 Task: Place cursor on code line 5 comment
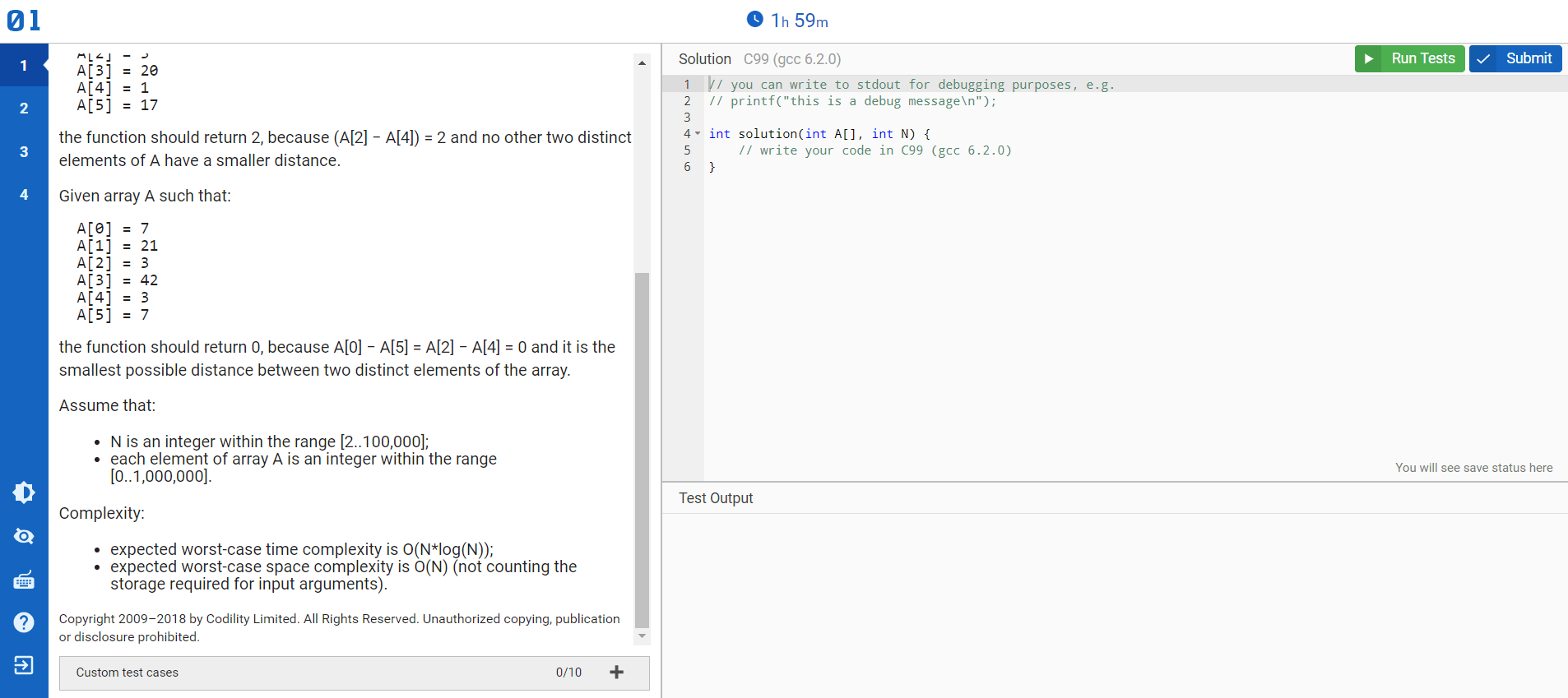[874, 150]
